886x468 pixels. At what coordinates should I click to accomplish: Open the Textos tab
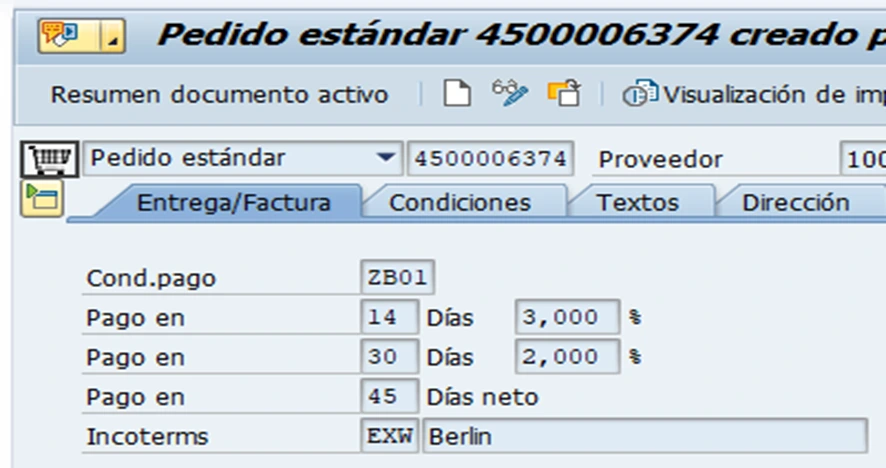tap(638, 202)
